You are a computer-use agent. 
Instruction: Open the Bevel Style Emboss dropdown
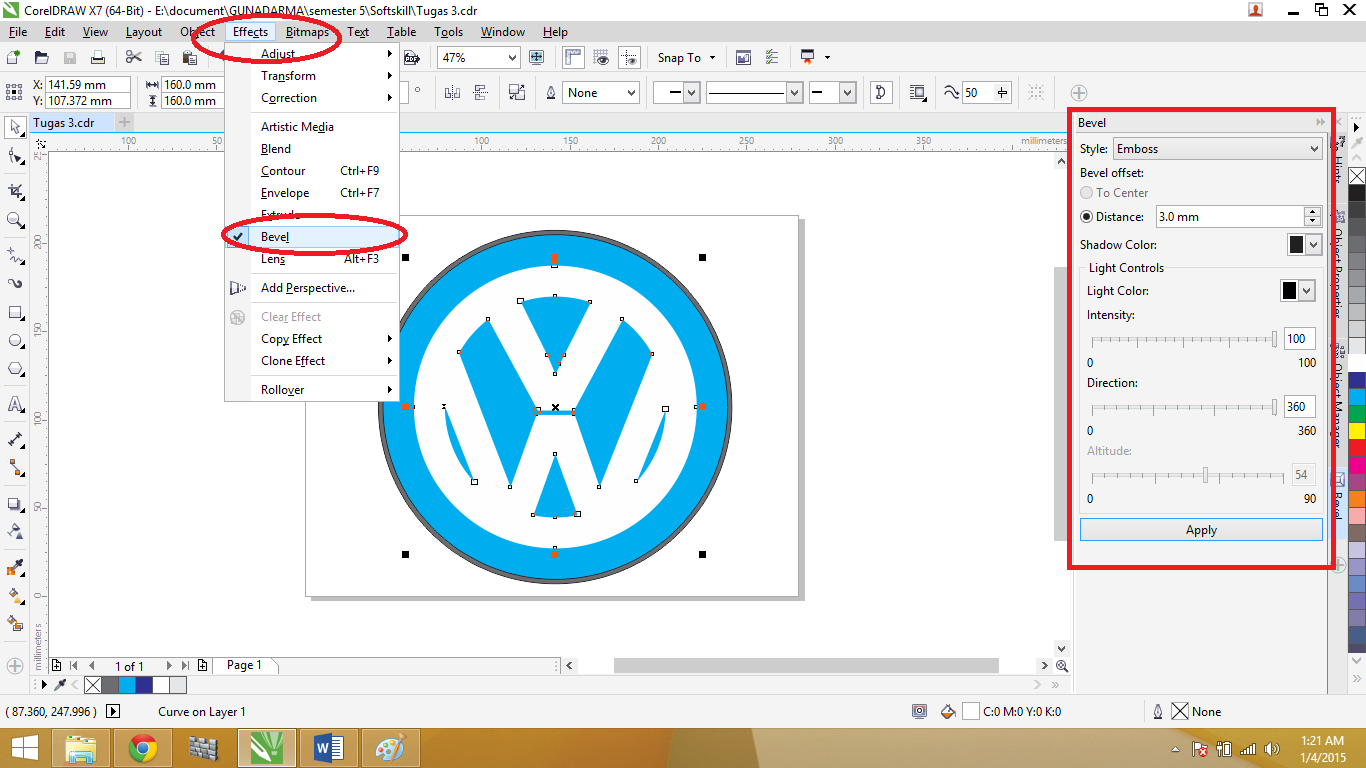[x=1314, y=149]
